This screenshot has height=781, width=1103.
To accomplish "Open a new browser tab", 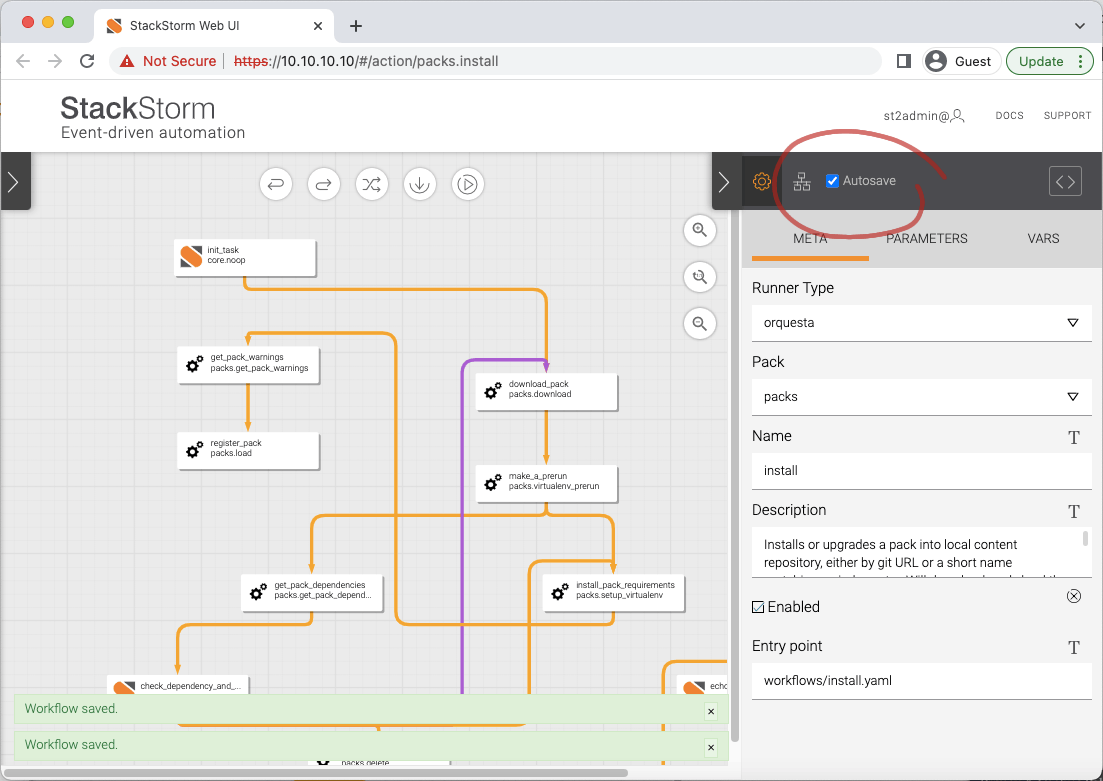I will pos(356,26).
